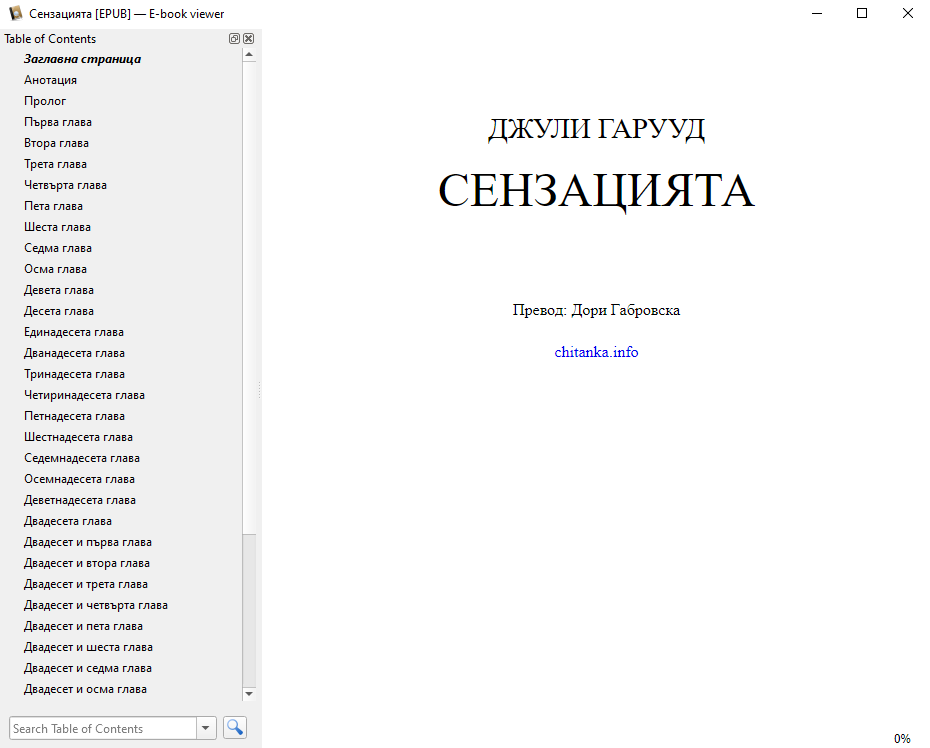This screenshot has width=930, height=748.
Task: Select 'Двадесет и четвърта глава'
Action: tap(96, 605)
